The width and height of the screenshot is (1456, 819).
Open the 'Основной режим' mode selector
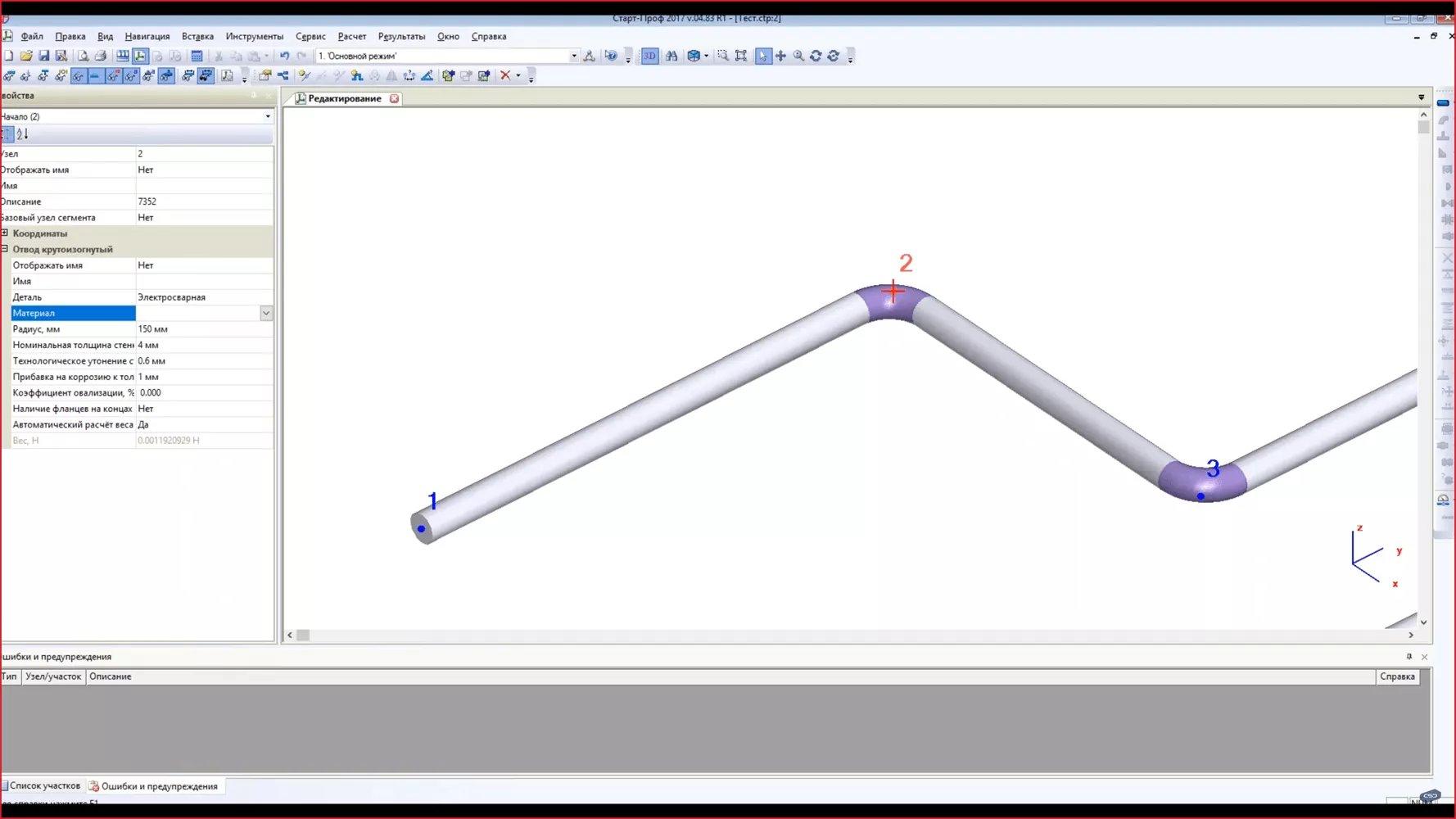click(573, 55)
